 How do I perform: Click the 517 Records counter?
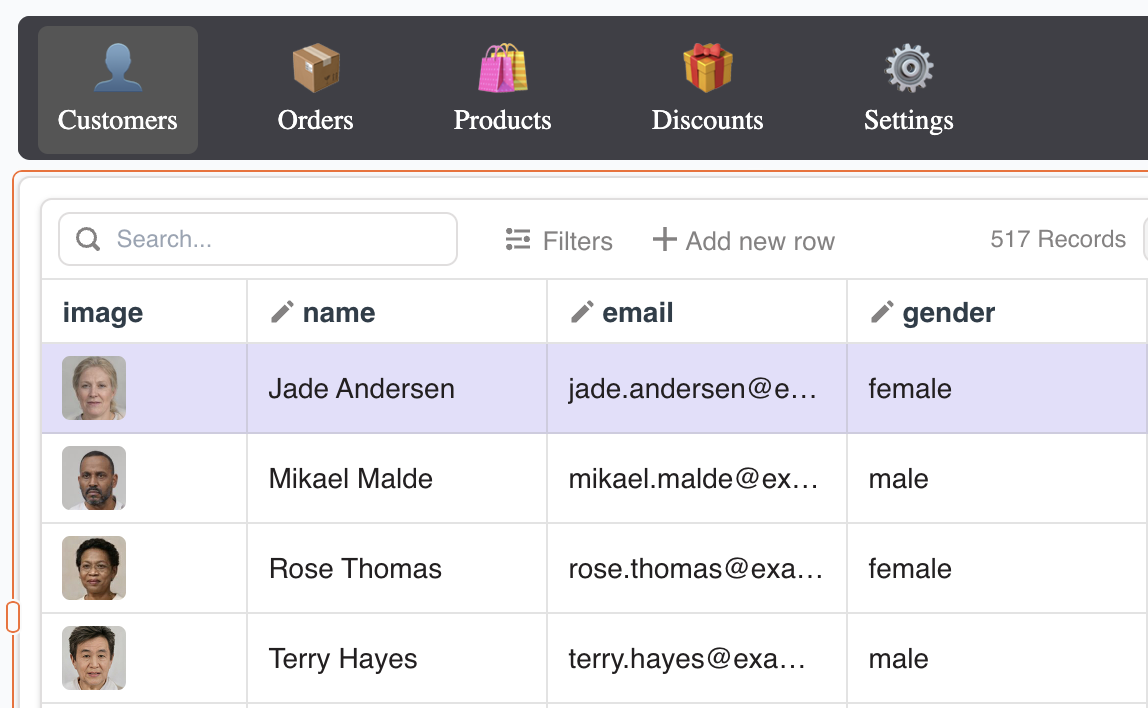1058,240
